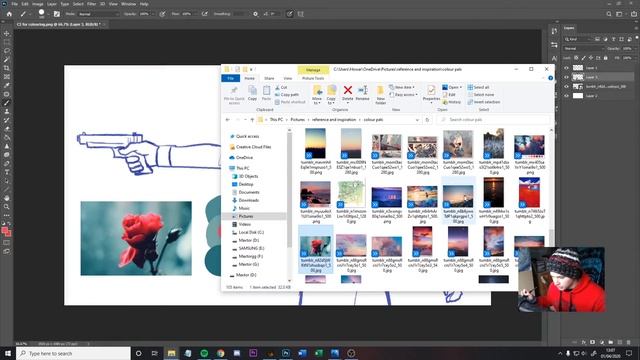The image size is (640, 360).
Task: Select the Hand tool in Photoshop
Action: tap(7, 198)
